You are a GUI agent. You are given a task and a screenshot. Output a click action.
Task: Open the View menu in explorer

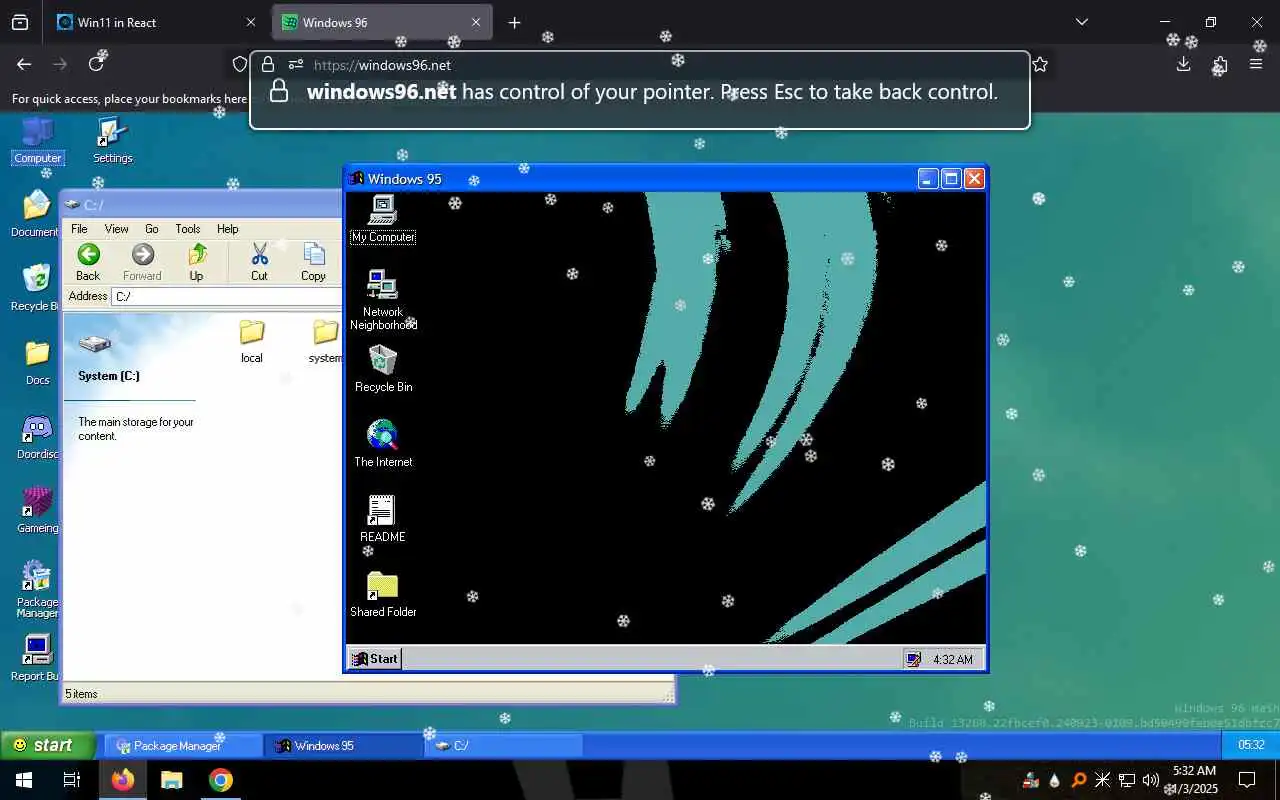point(116,229)
